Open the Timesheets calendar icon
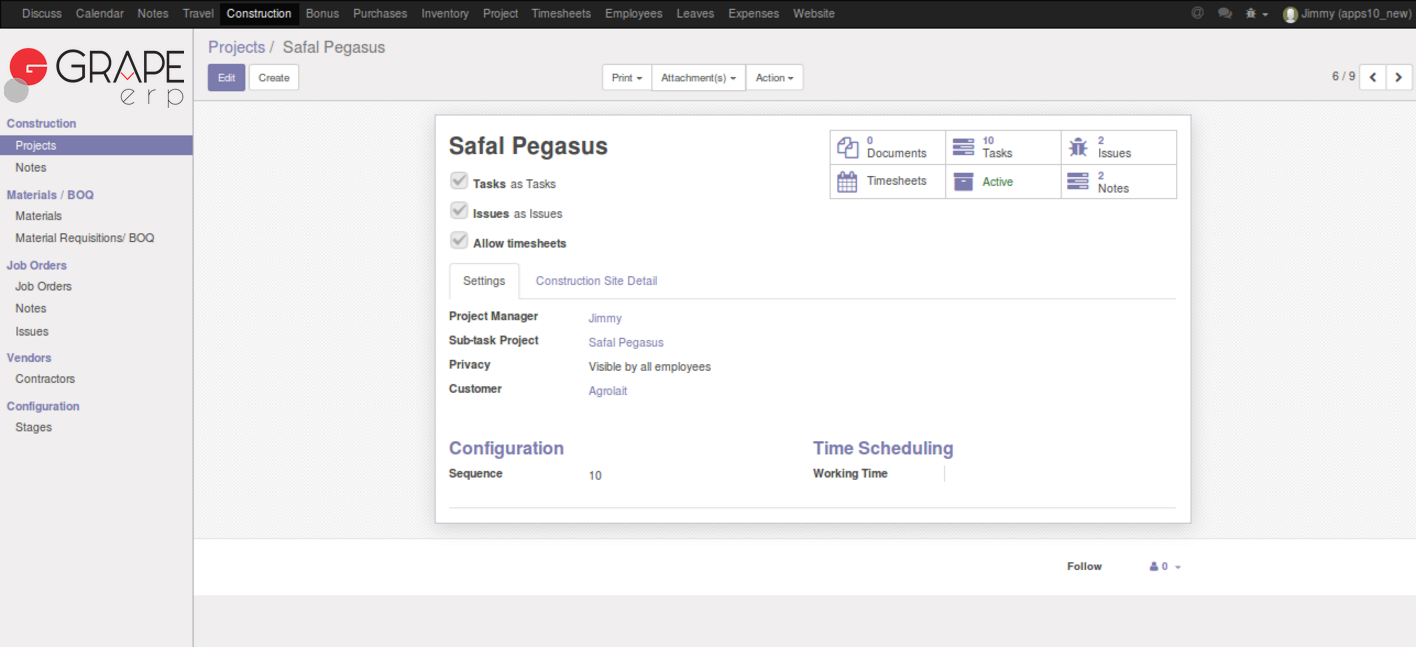The height and width of the screenshot is (663, 1416). pyautogui.click(x=848, y=182)
